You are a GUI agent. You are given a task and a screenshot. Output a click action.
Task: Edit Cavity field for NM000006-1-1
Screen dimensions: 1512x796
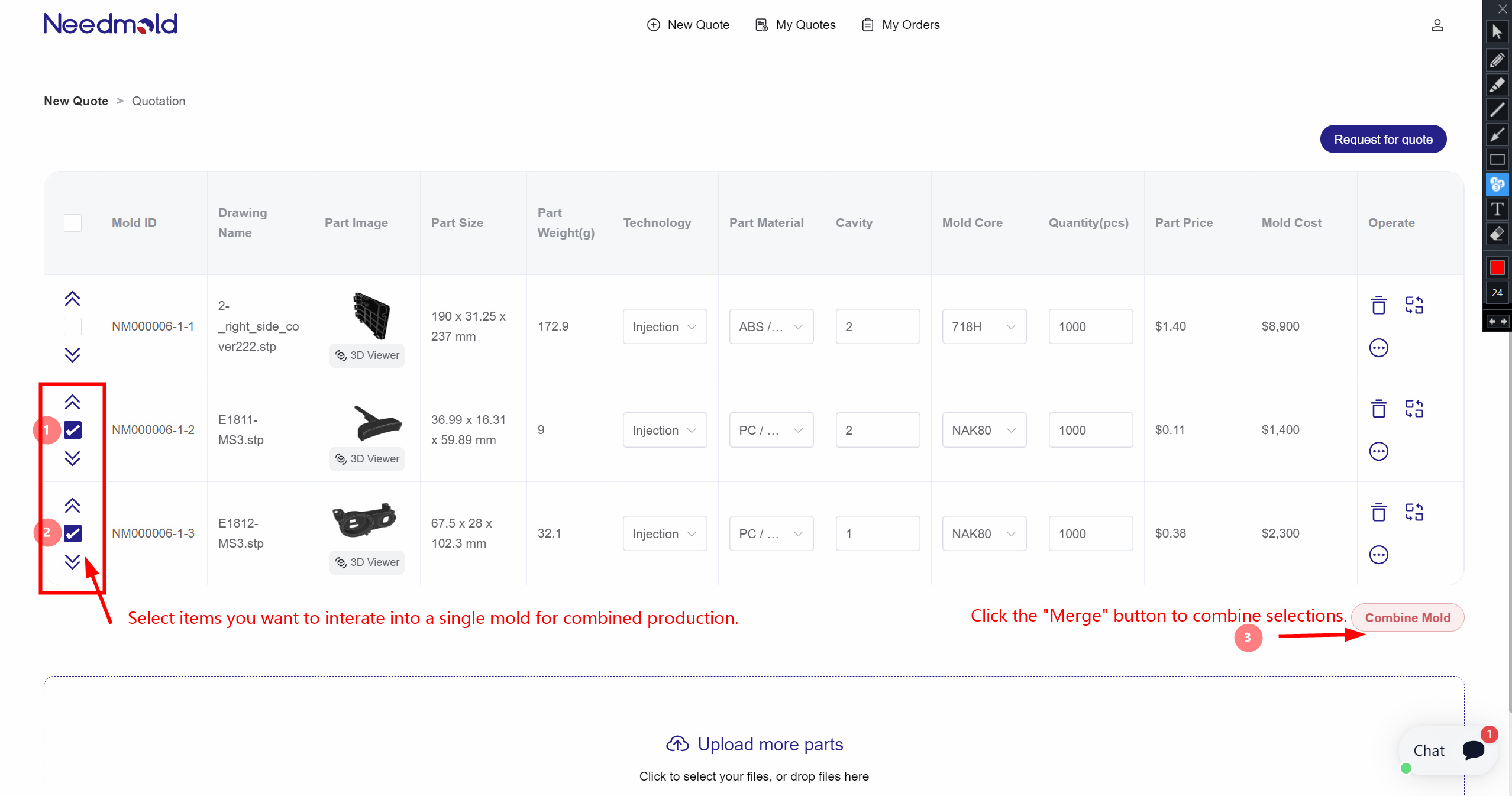pyautogui.click(x=878, y=326)
